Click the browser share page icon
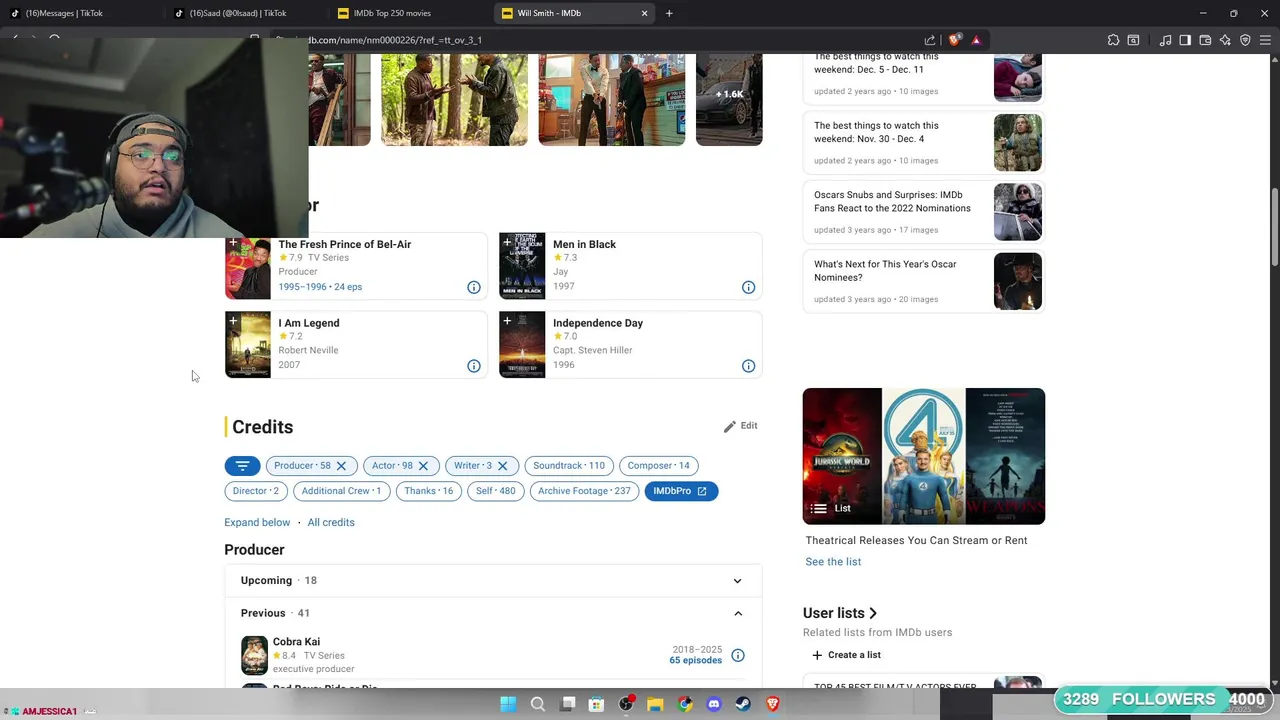Screen dimensions: 1280x720 click(930, 40)
